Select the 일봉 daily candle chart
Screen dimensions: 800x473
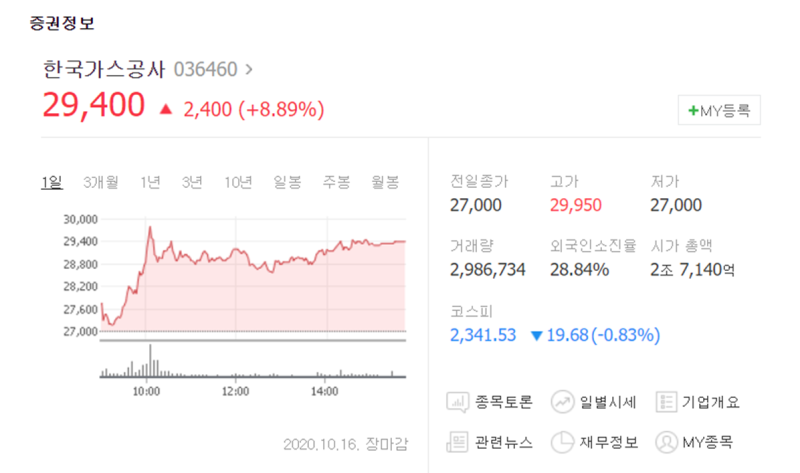click(287, 182)
